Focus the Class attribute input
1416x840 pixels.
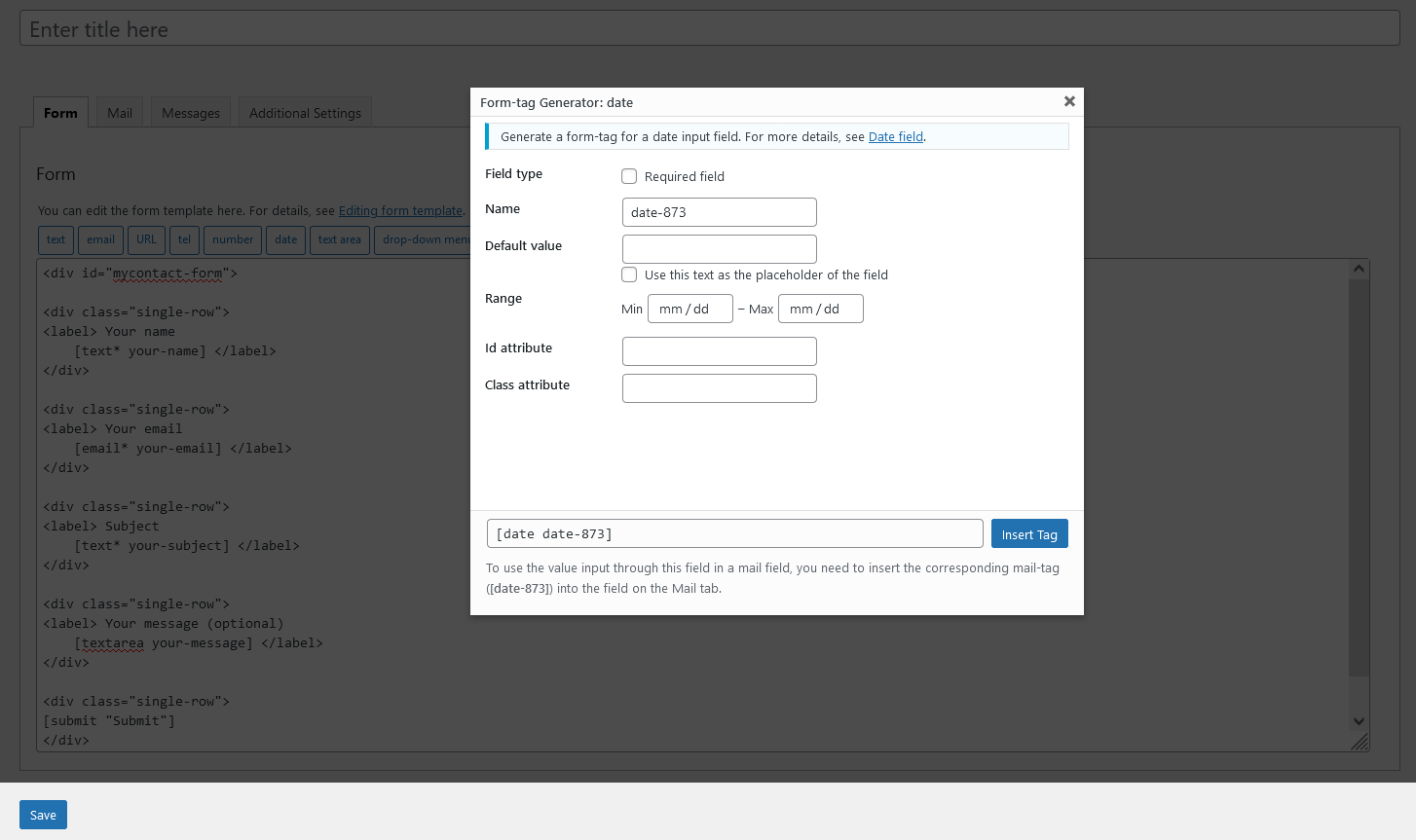(x=720, y=388)
